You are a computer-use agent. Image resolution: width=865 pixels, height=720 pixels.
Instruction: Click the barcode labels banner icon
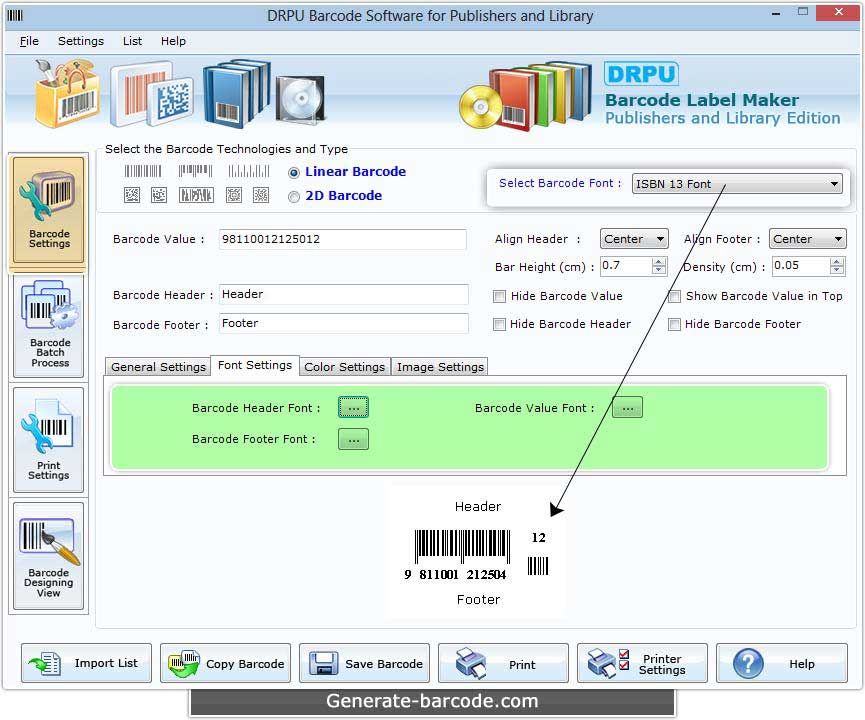(152, 94)
